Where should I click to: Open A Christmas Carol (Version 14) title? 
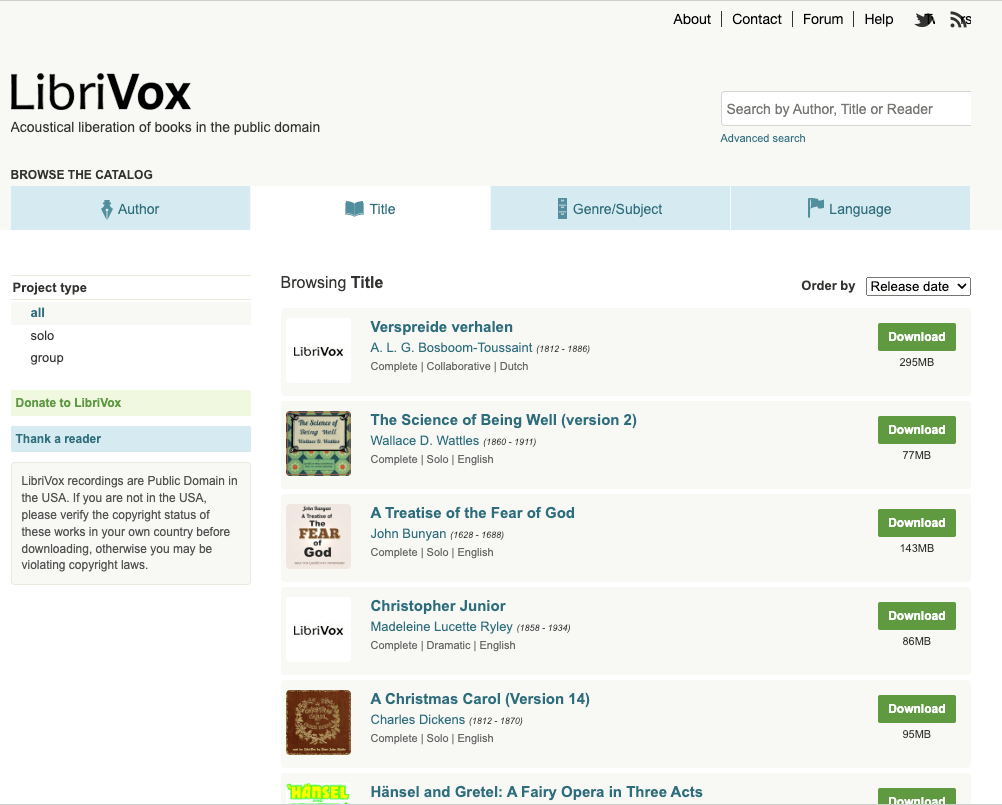click(x=480, y=699)
